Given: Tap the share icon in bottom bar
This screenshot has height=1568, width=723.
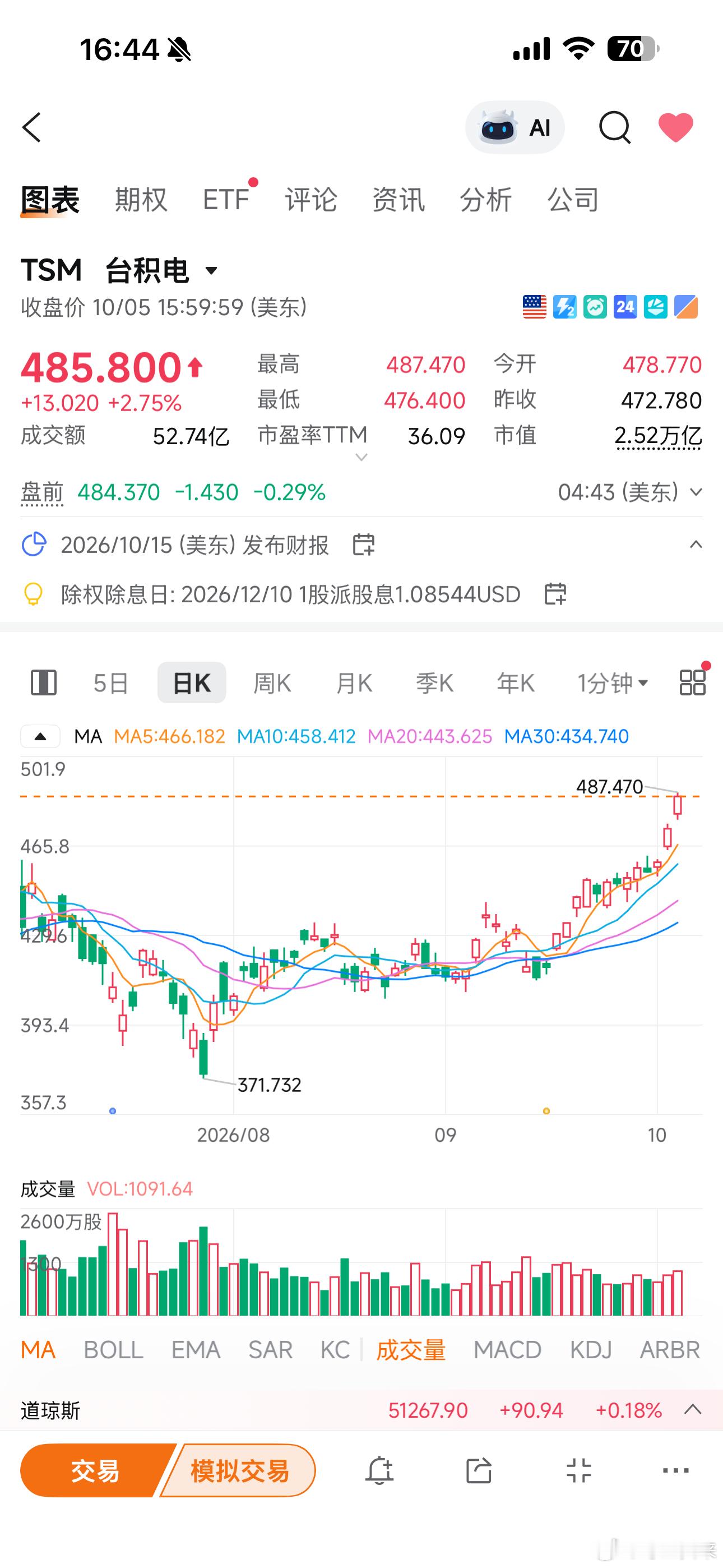Looking at the screenshot, I should (479, 1470).
